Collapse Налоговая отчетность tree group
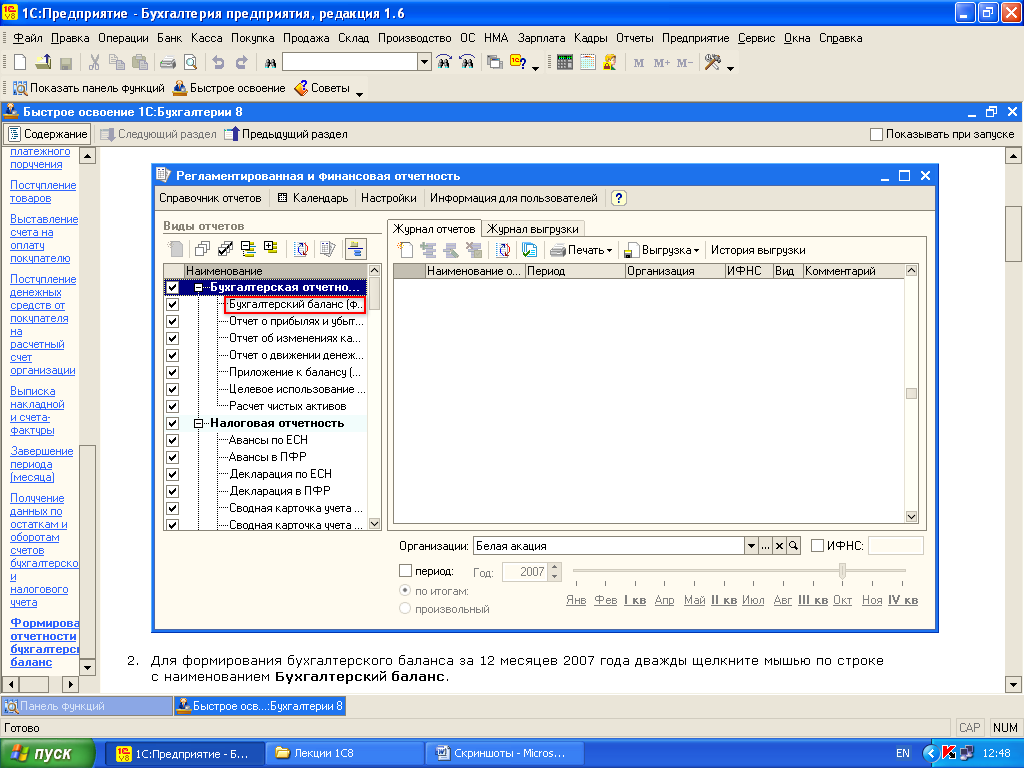Screen dimensions: 1024x768 click(x=198, y=423)
